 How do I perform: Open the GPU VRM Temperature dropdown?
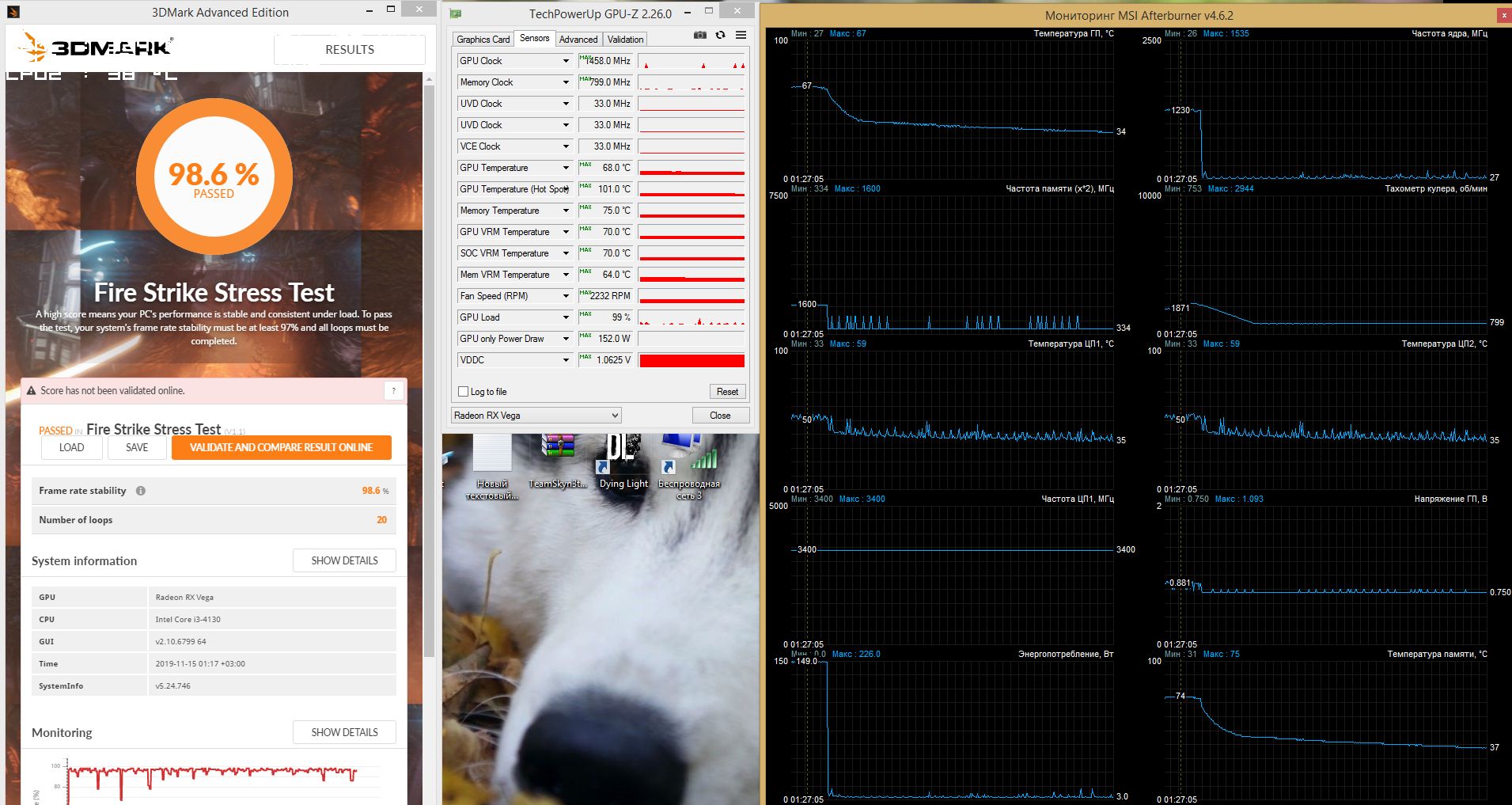[566, 232]
